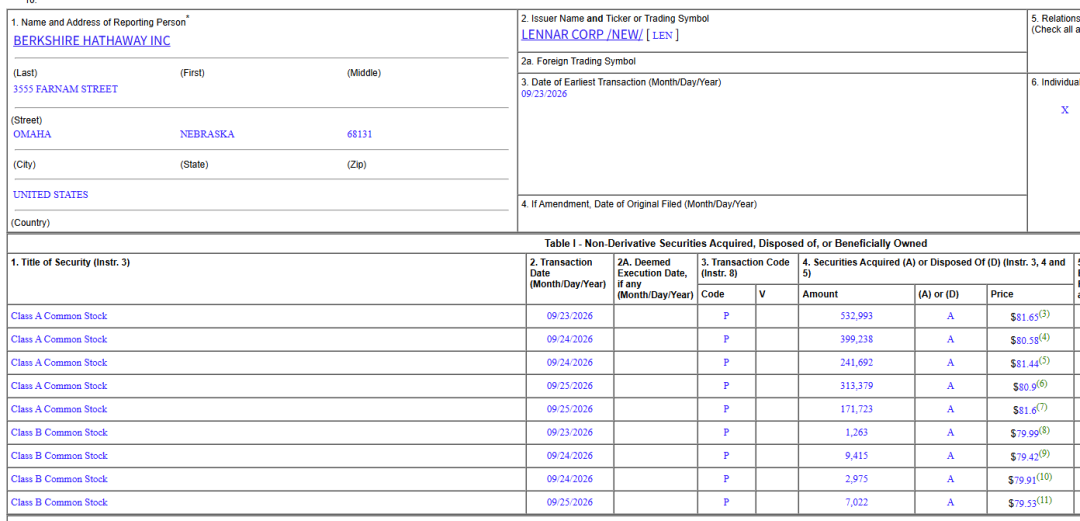1080x521 pixels.
Task: Click the Amount column subheader
Action: click(x=820, y=294)
